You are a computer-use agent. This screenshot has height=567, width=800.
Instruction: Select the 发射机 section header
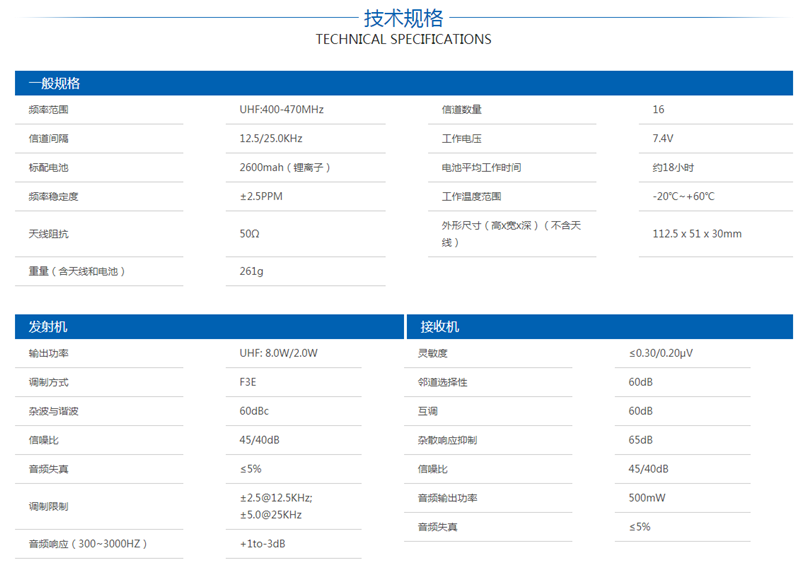[209, 327]
